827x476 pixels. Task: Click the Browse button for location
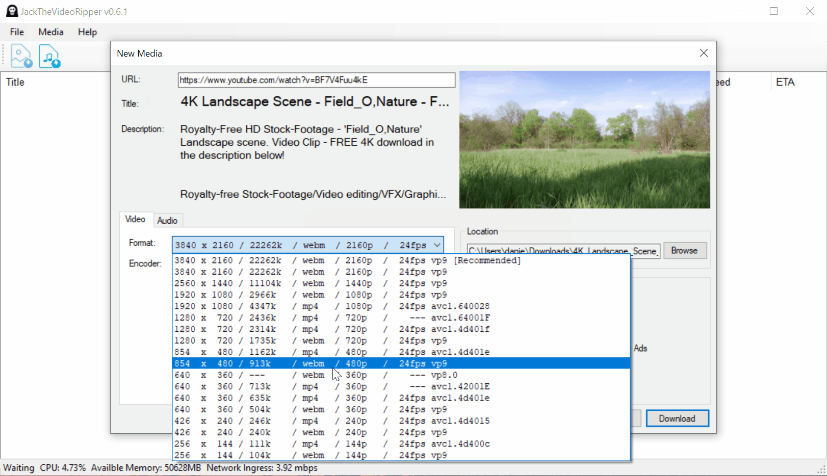[685, 251]
